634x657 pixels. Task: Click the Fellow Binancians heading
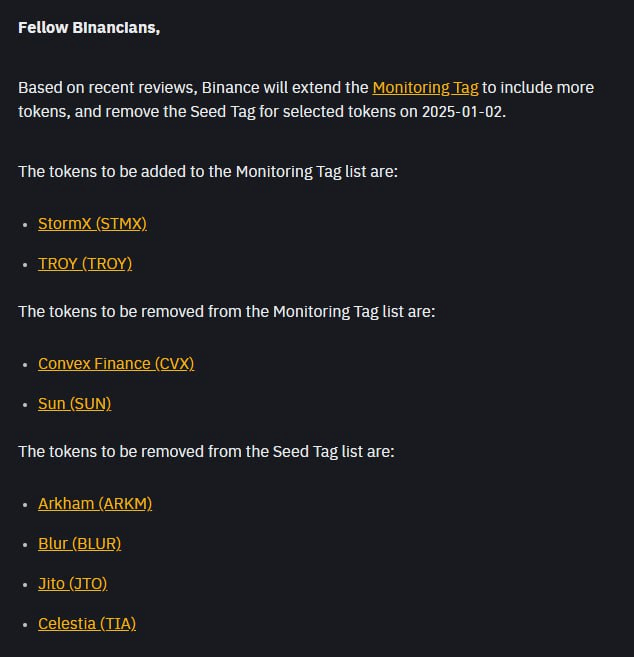click(89, 28)
